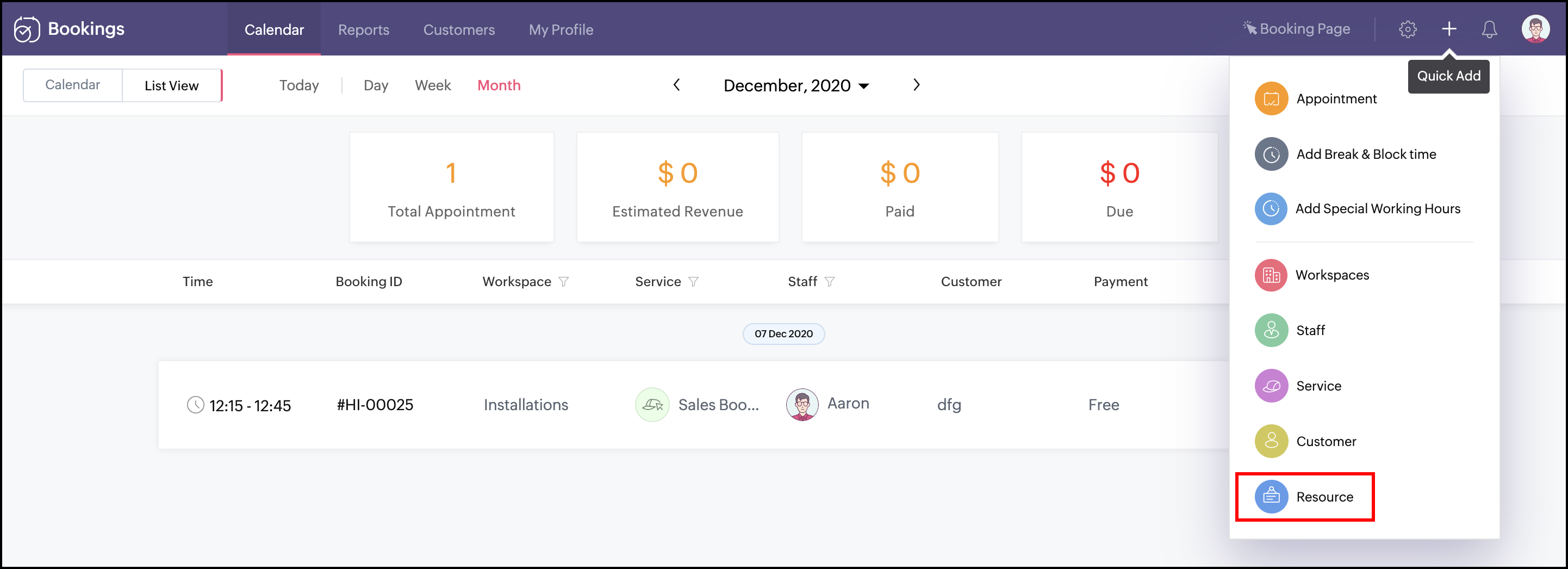The image size is (1568, 569).
Task: Select the Week view option
Action: 432,85
